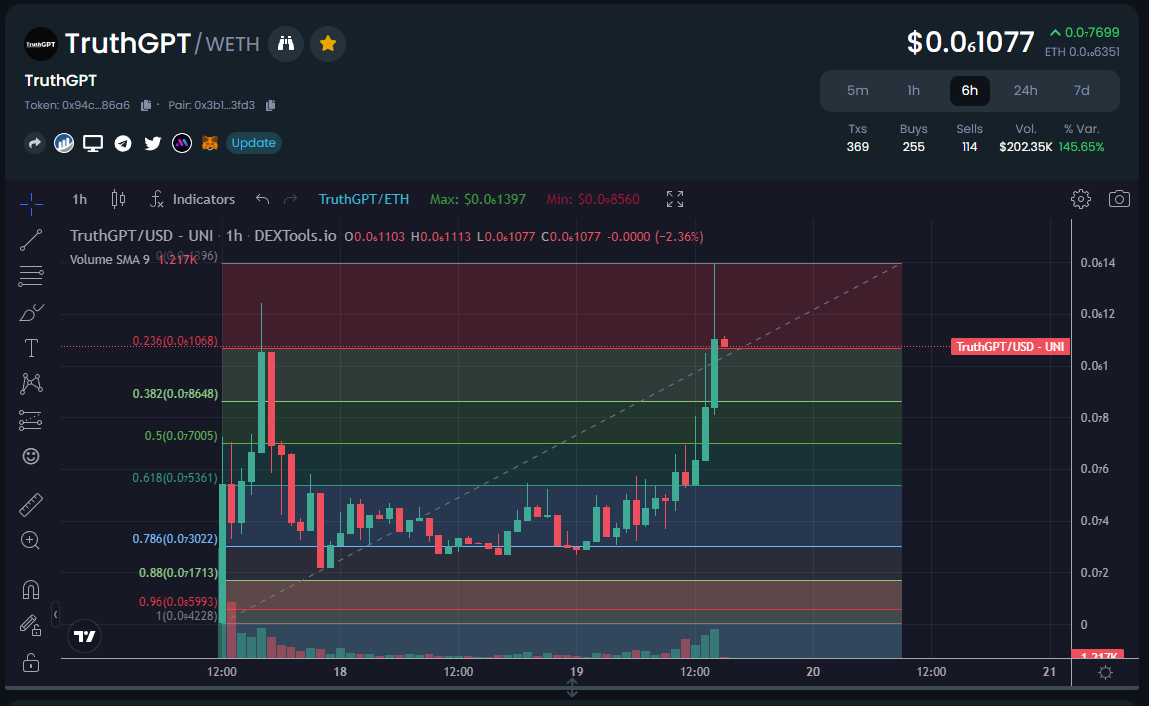Click the undo arrow in the chart toolbar
The width and height of the screenshot is (1149, 706).
(262, 199)
